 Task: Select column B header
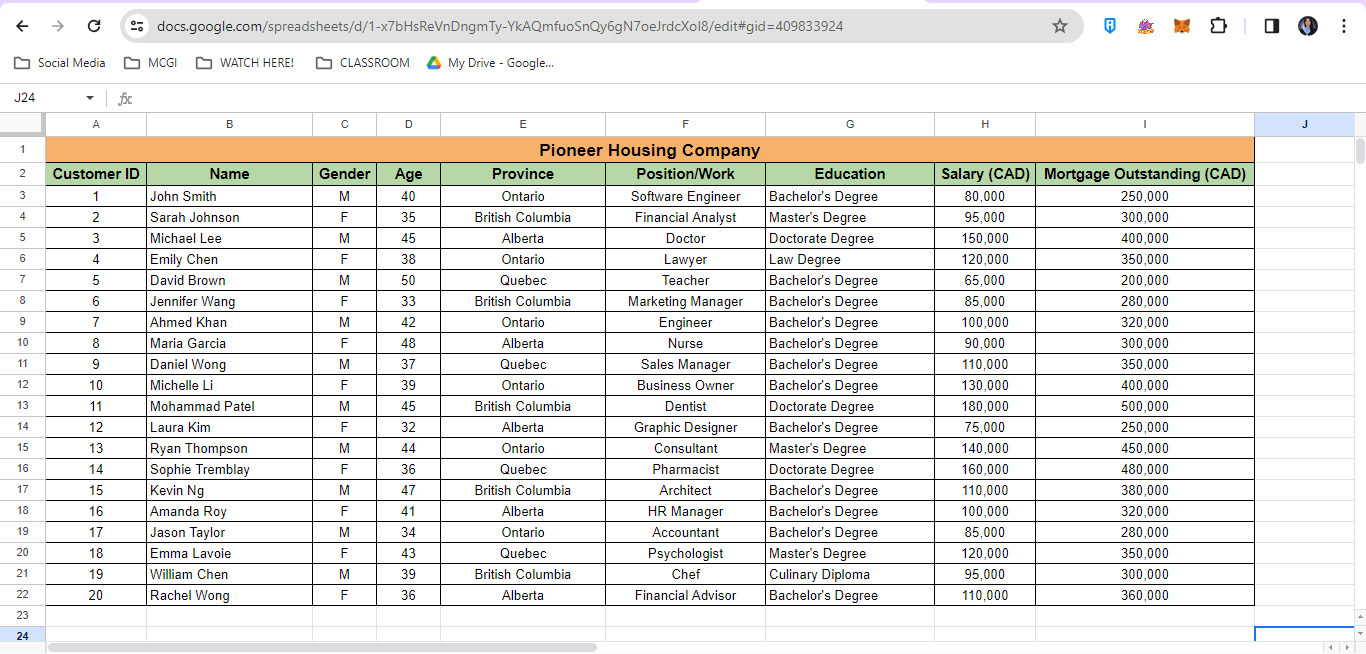click(229, 124)
